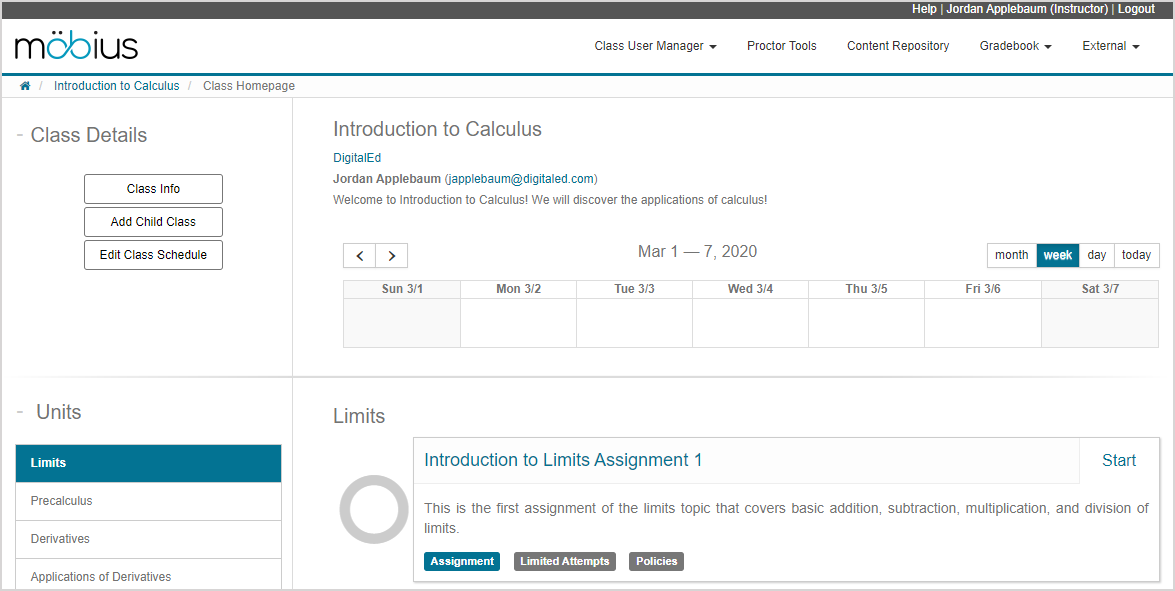The width and height of the screenshot is (1175, 591).
Task: Click the assignment progress circle
Action: (374, 510)
